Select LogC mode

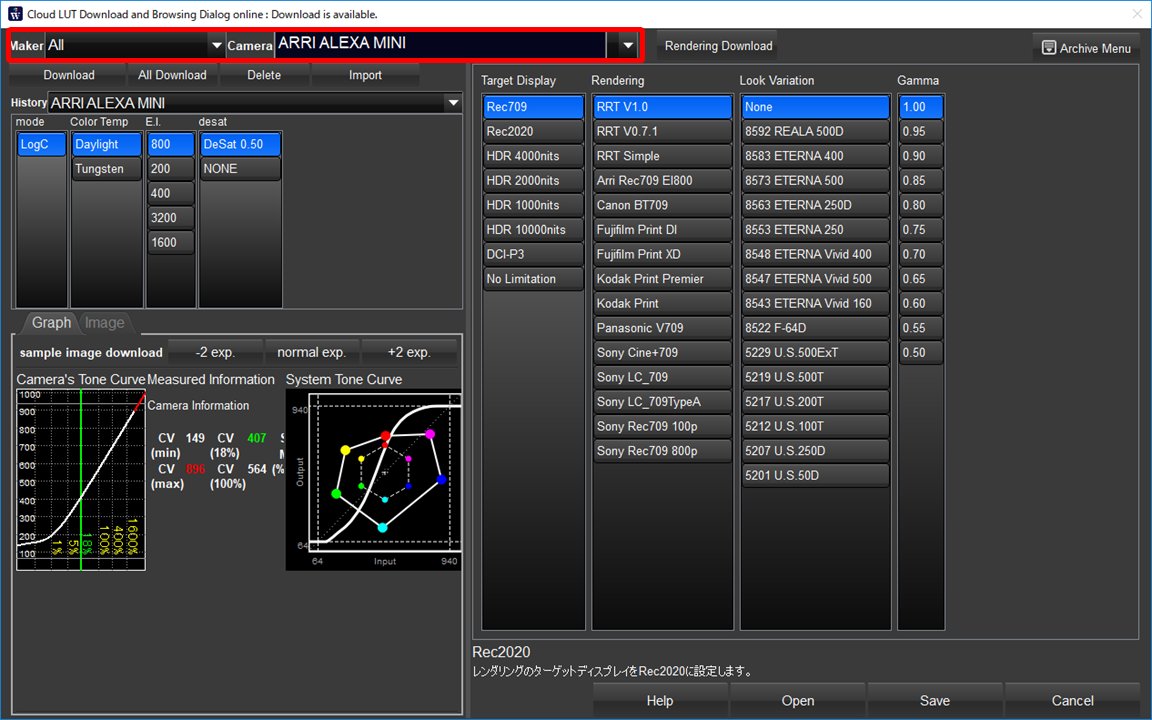(x=41, y=144)
